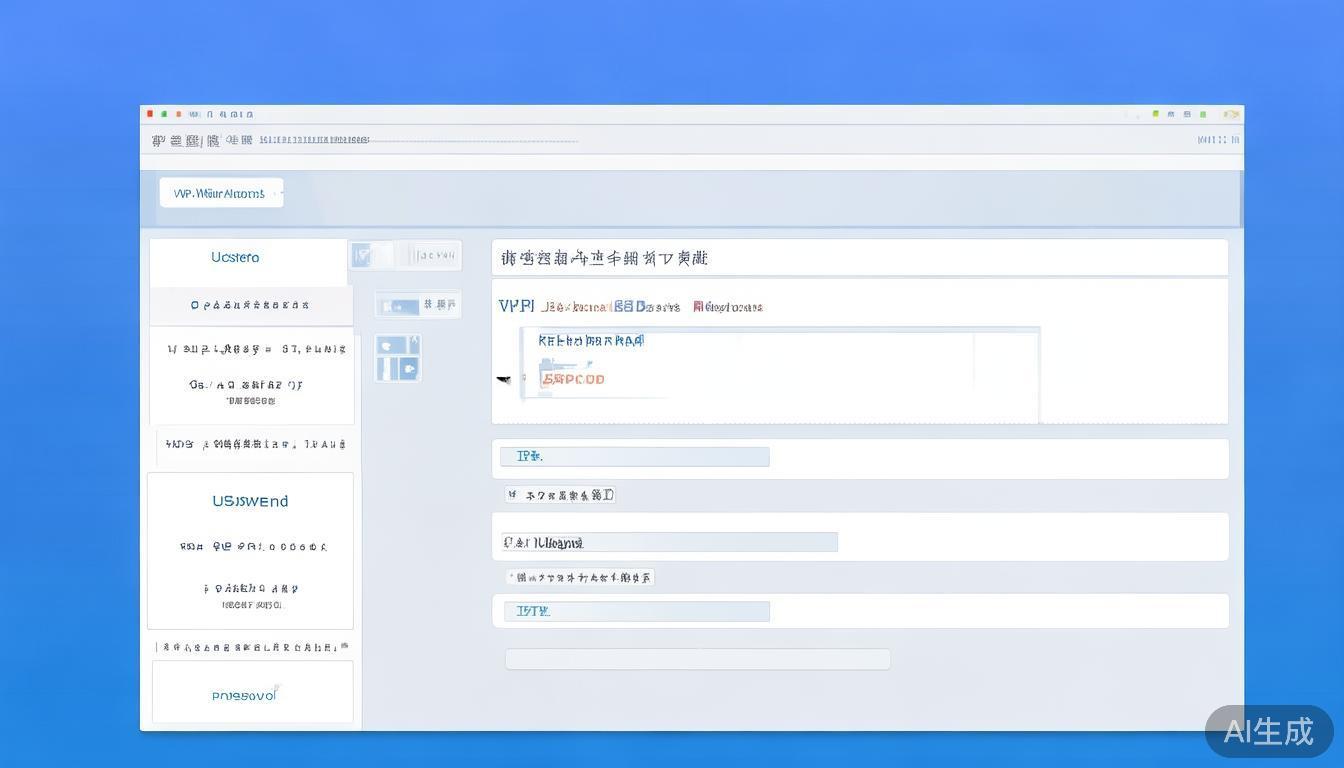Click the first IP input field
Image resolution: width=1344 pixels, height=768 pixels.
coord(635,457)
